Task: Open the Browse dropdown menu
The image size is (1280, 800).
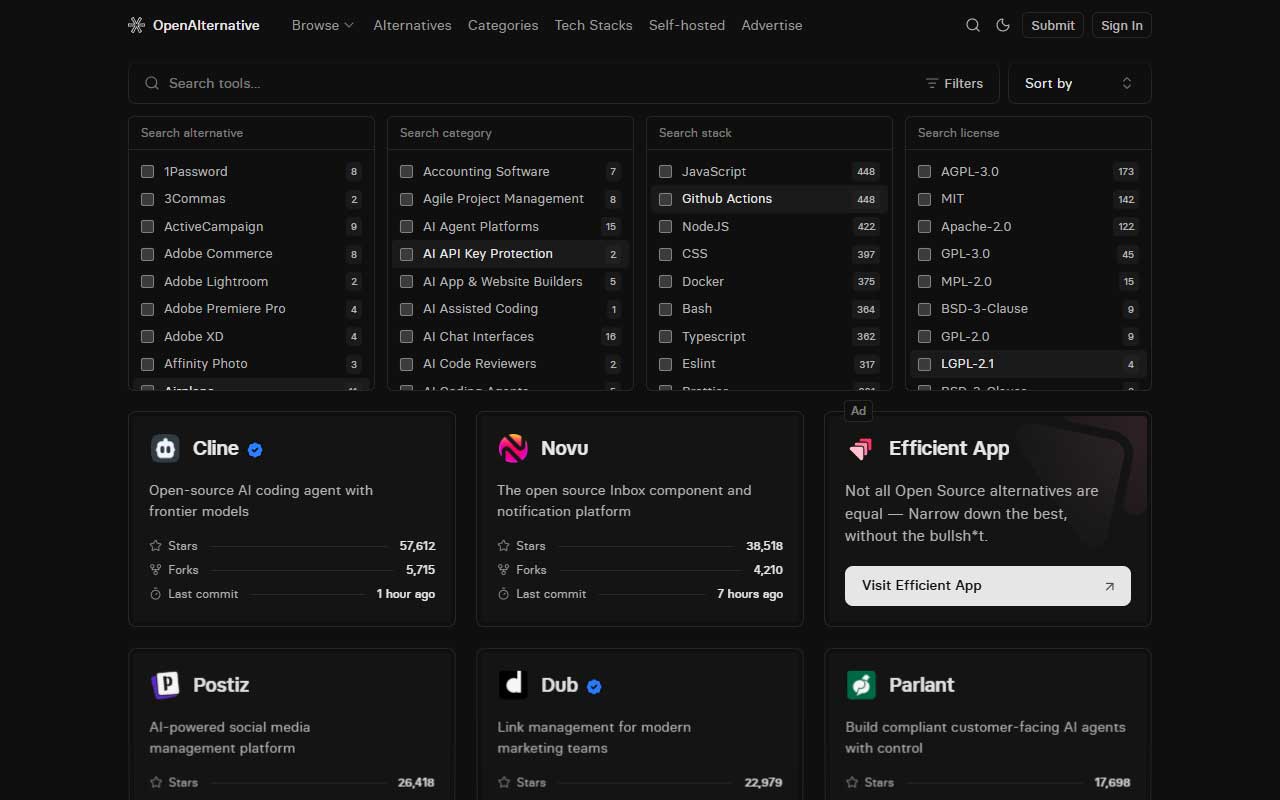Action: click(x=322, y=25)
